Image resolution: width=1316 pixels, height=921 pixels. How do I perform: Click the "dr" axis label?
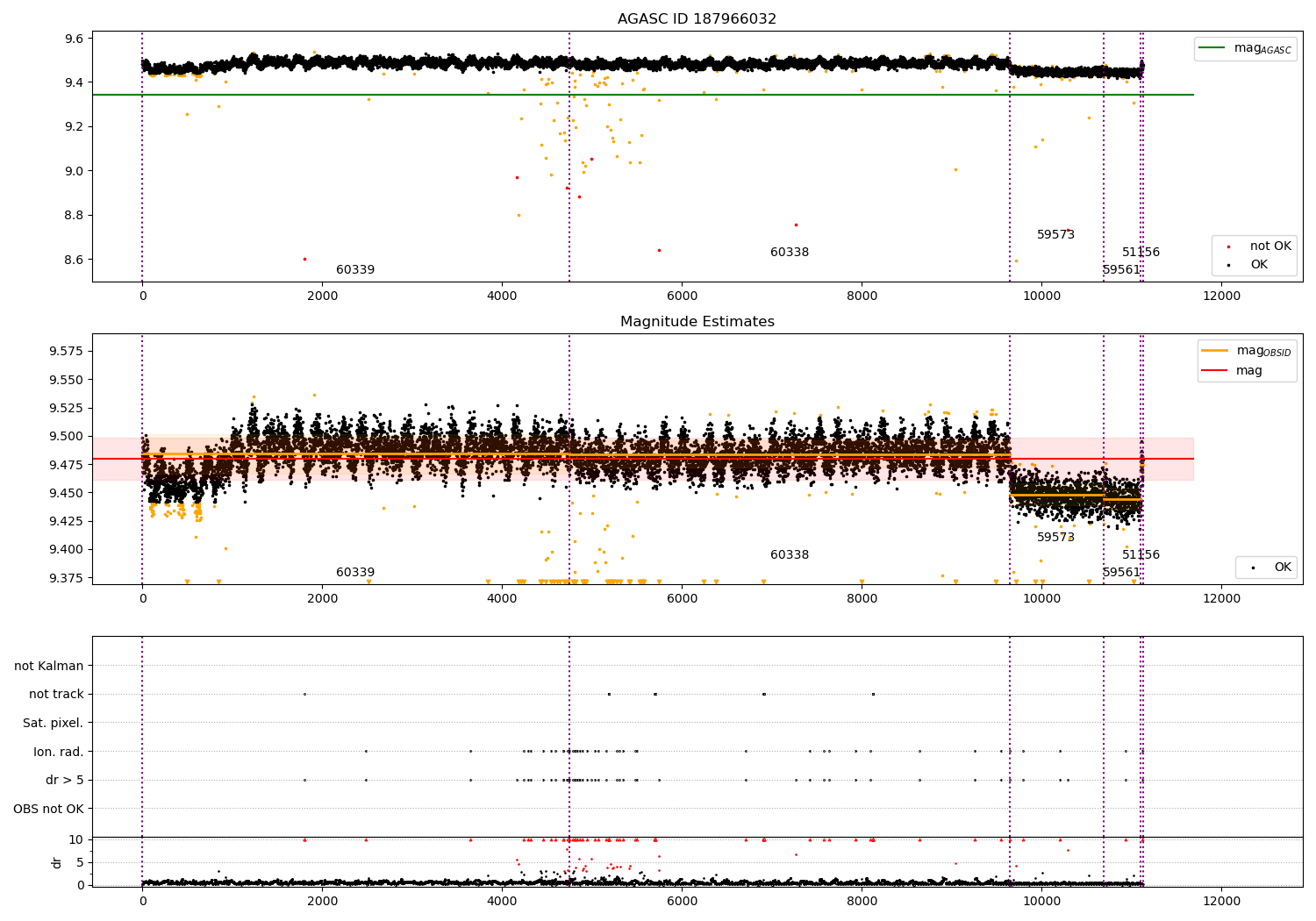click(57, 862)
